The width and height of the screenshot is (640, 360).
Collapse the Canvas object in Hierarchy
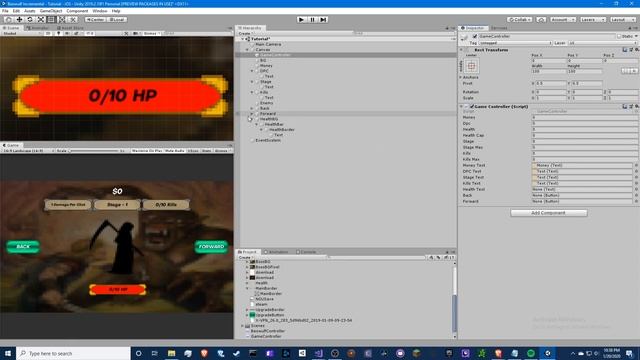247,50
